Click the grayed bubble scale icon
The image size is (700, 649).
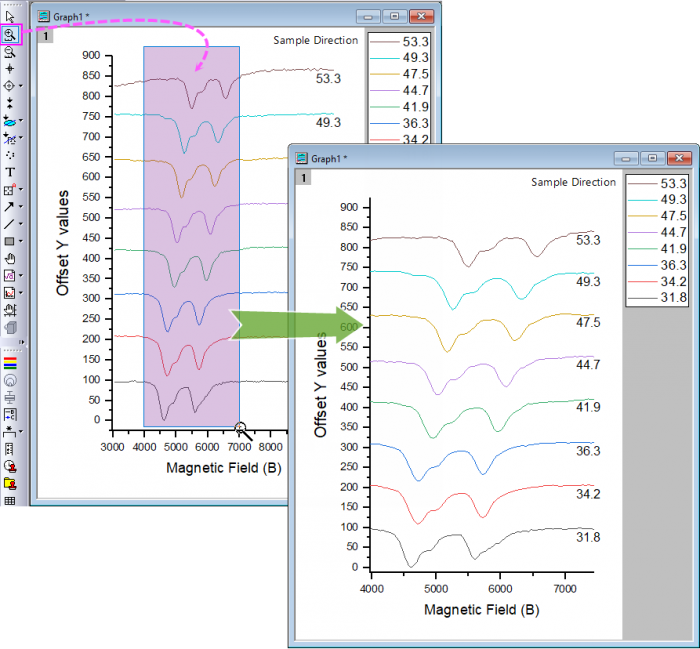[x=10, y=380]
